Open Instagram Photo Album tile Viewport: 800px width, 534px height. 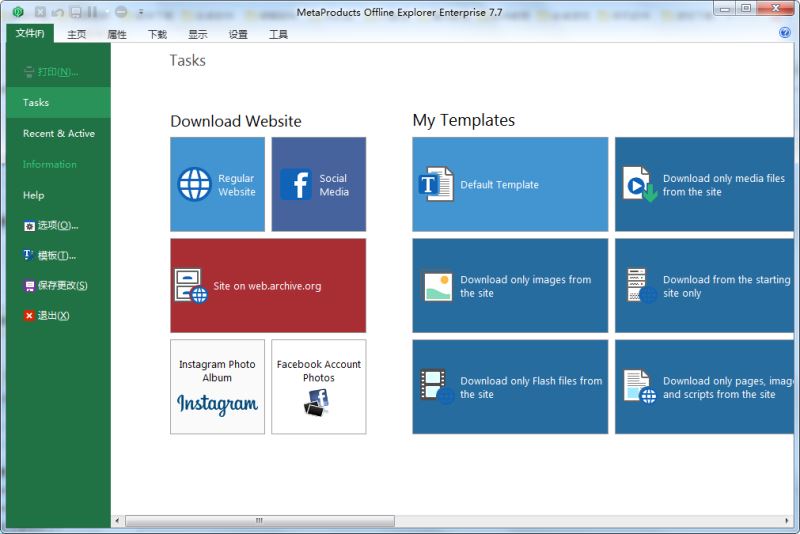click(217, 387)
